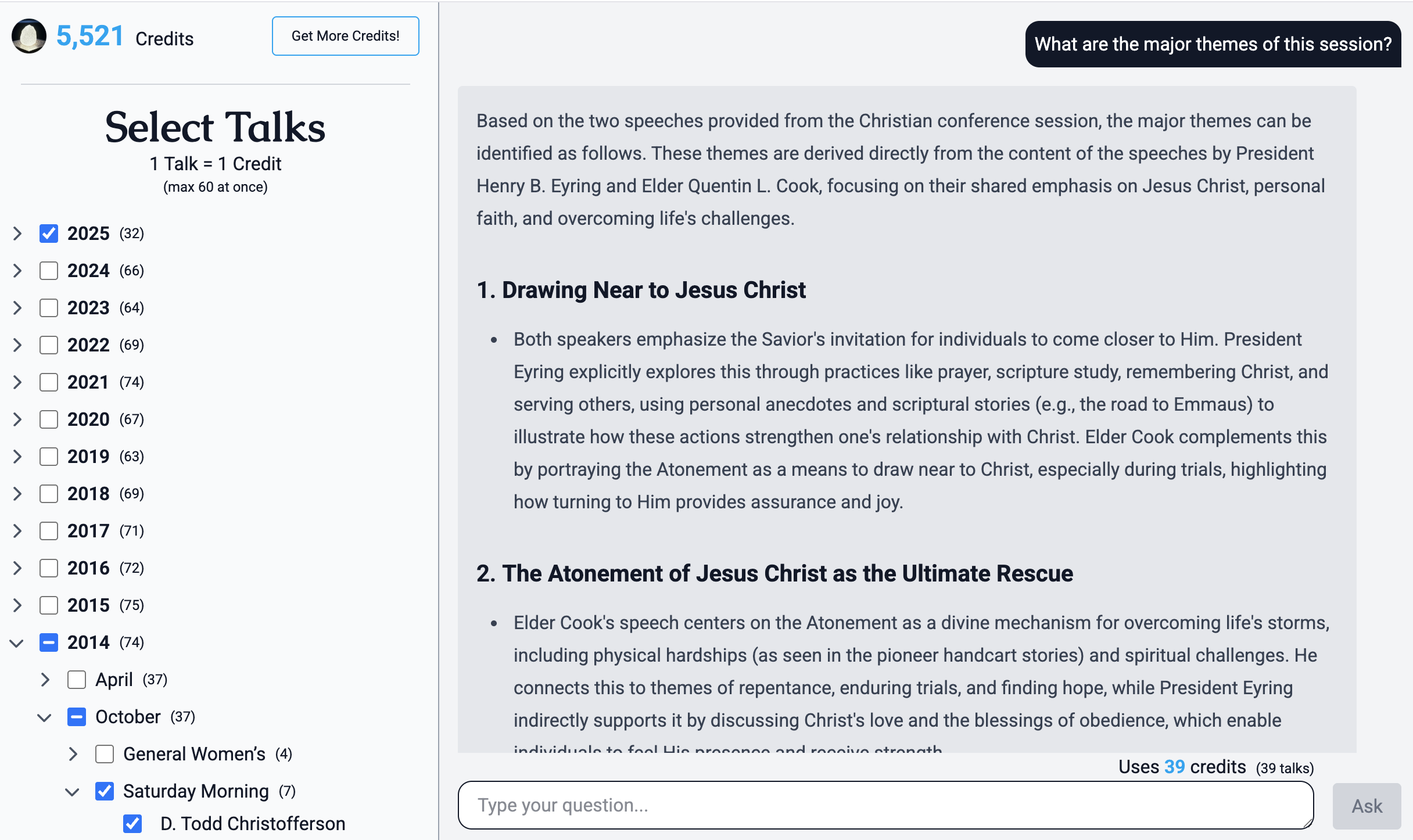Screen dimensions: 1413x840
Task: Collapse the 2014 year tree
Action: tap(17, 642)
